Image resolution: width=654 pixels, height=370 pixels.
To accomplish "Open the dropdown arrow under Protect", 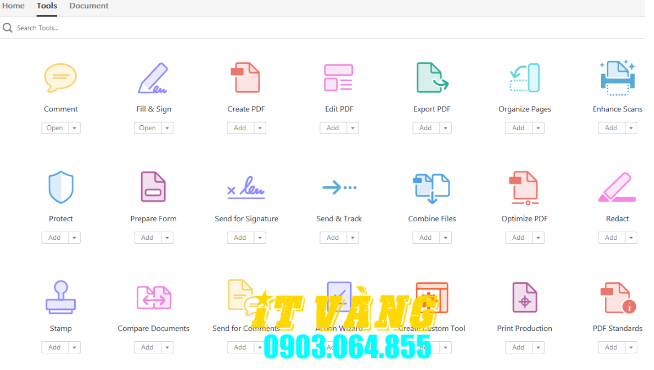I will (75, 238).
